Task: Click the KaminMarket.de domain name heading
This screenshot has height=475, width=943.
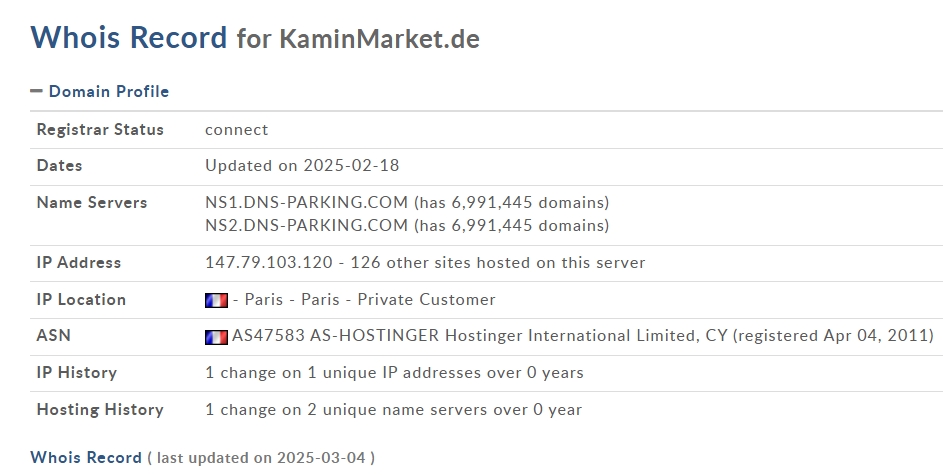Action: (379, 39)
